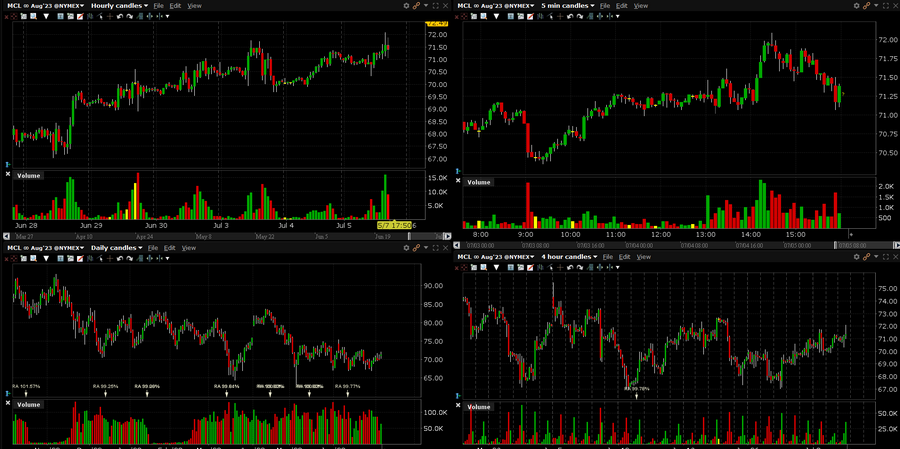Expand the 5 min candles interval dropdown

[566, 5]
